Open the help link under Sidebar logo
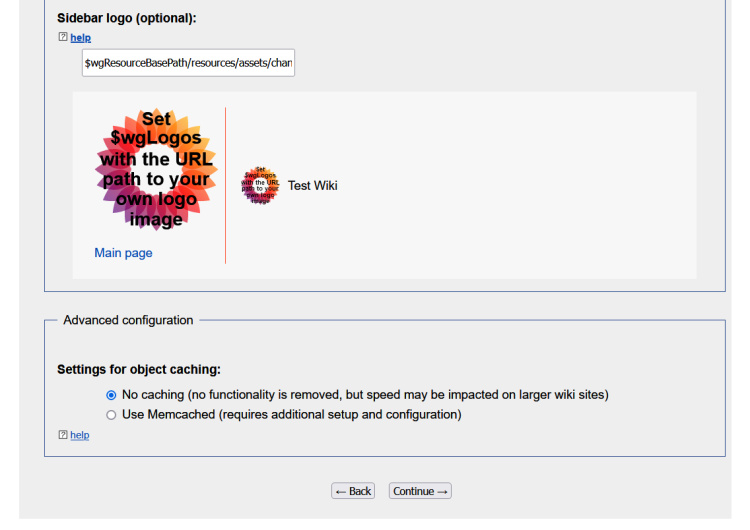Screen dimensions: 750x530 80,38
